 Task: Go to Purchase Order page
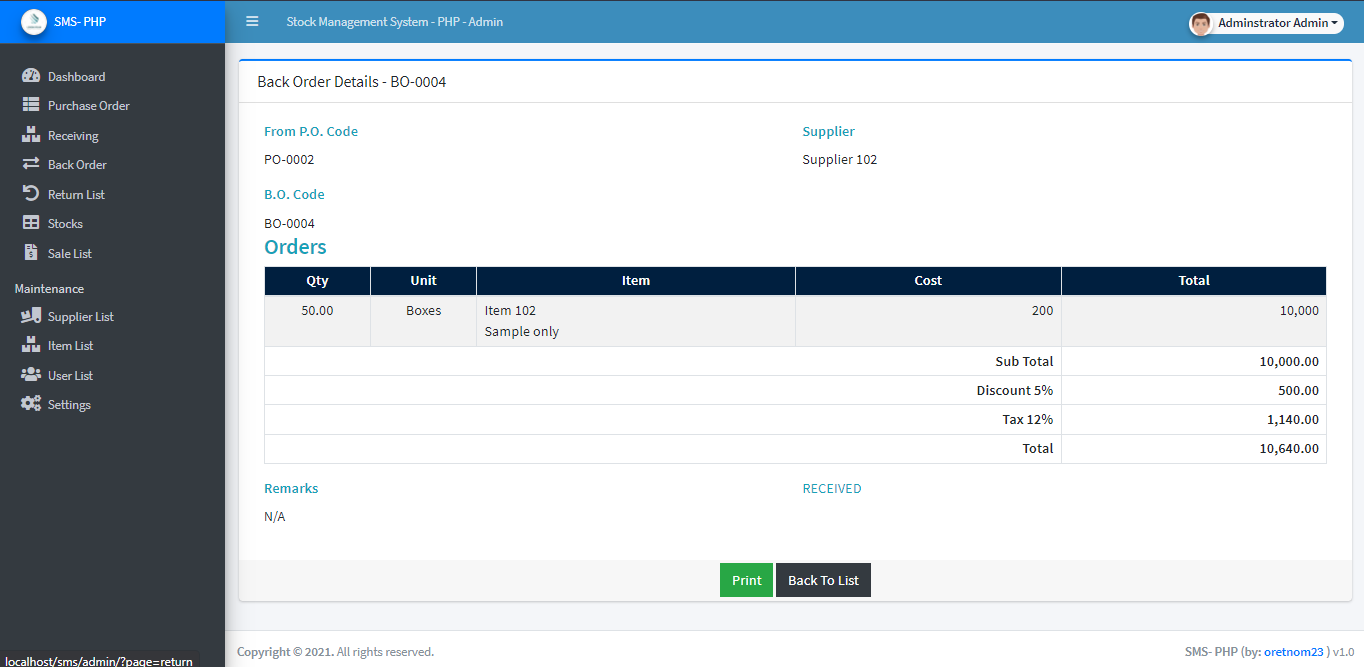tap(112, 105)
